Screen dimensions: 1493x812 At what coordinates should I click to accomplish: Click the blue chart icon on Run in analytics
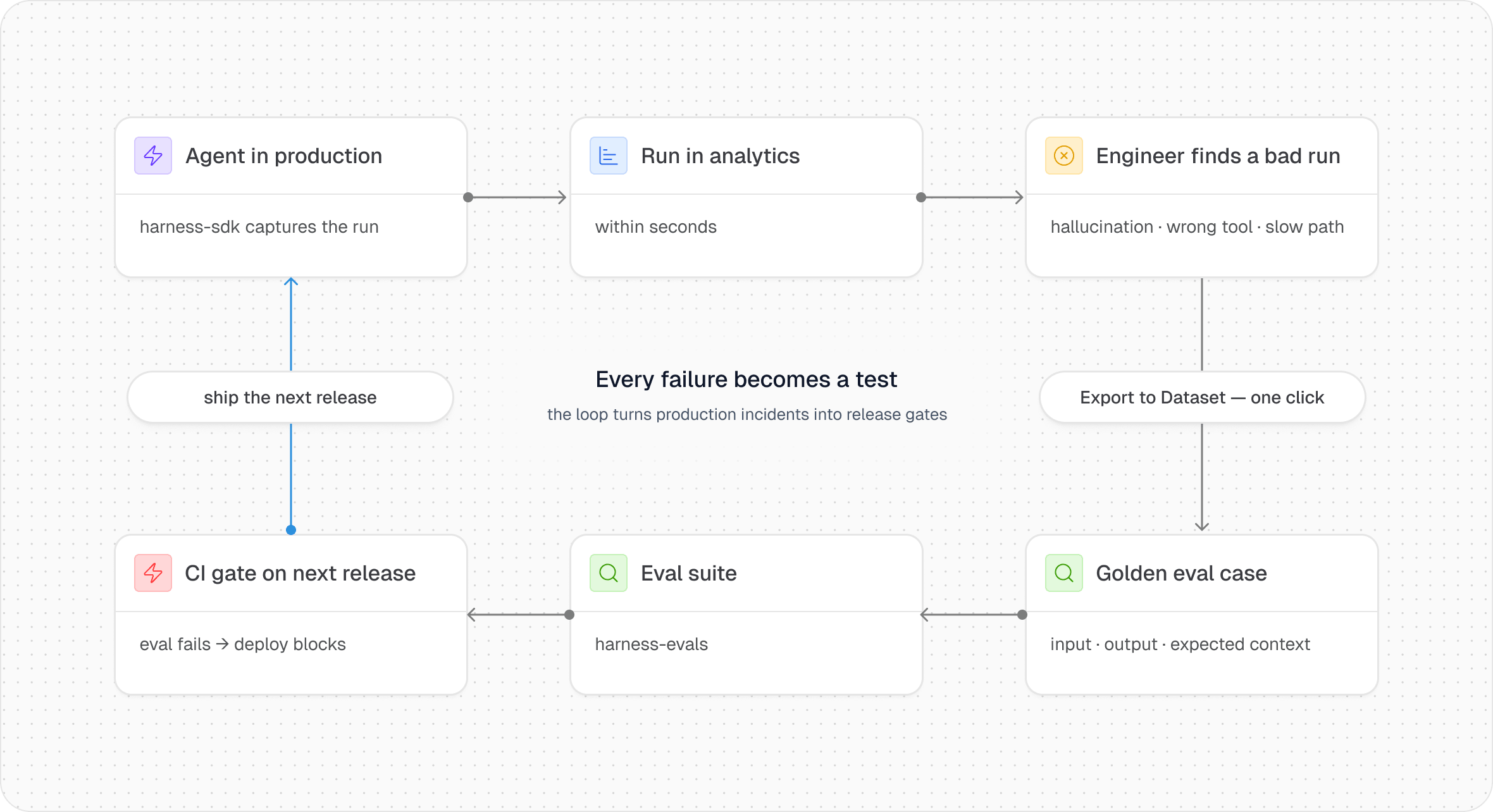tap(609, 156)
